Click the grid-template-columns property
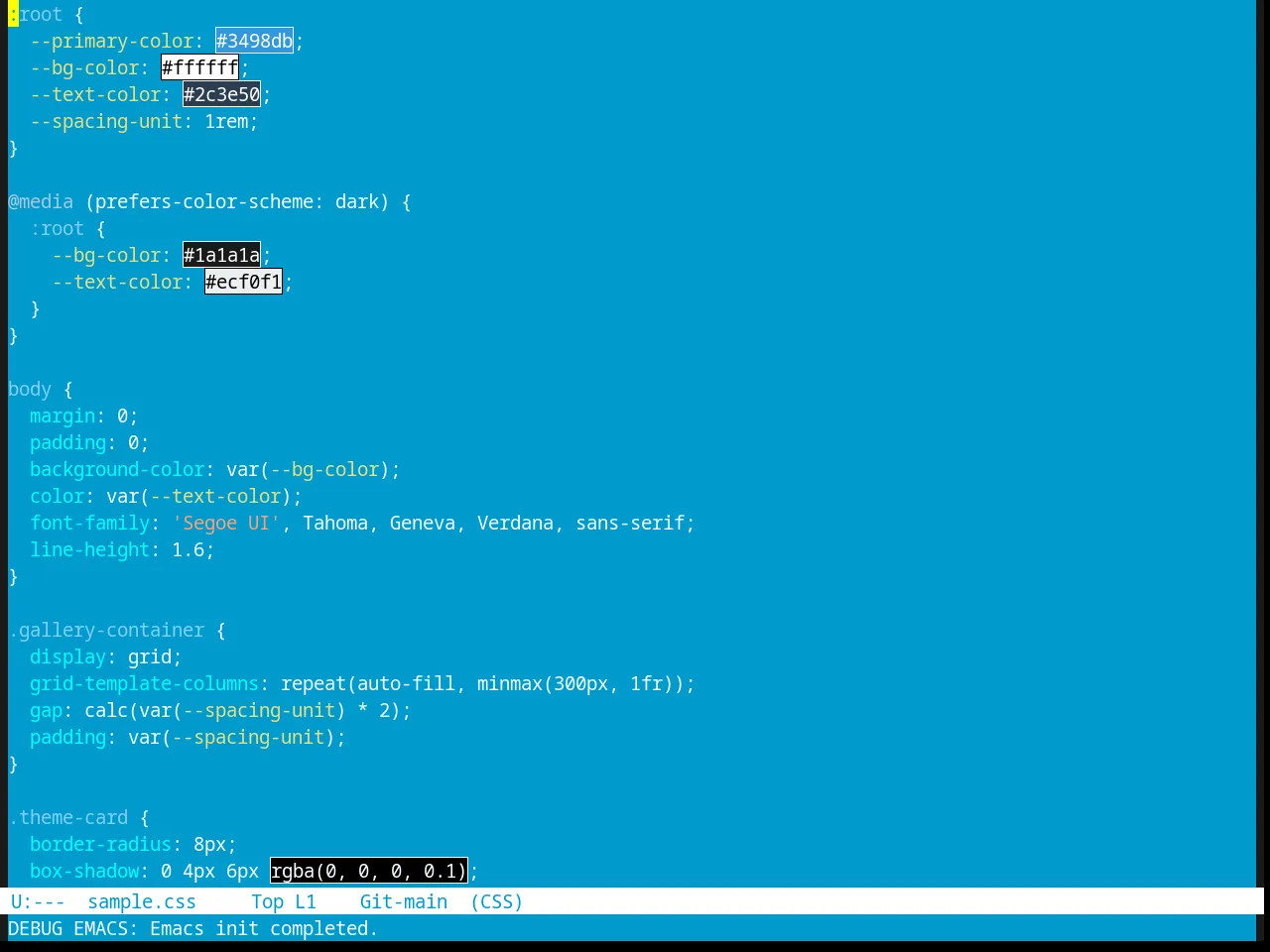 144,683
